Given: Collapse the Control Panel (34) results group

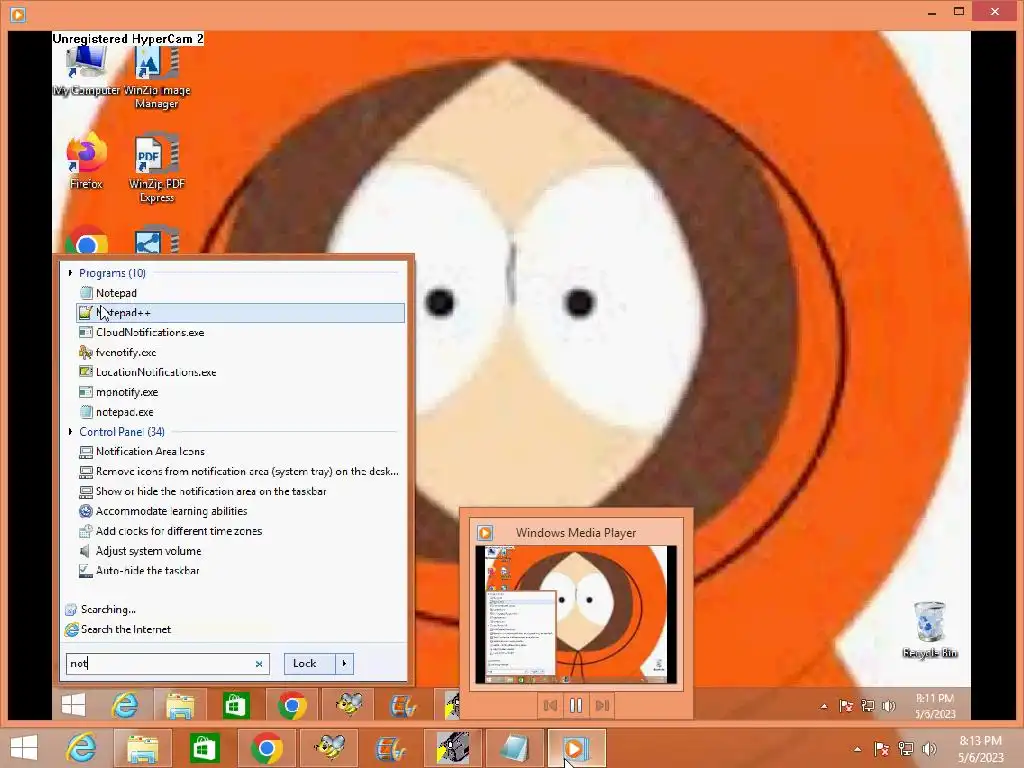Looking at the screenshot, I should pos(70,432).
